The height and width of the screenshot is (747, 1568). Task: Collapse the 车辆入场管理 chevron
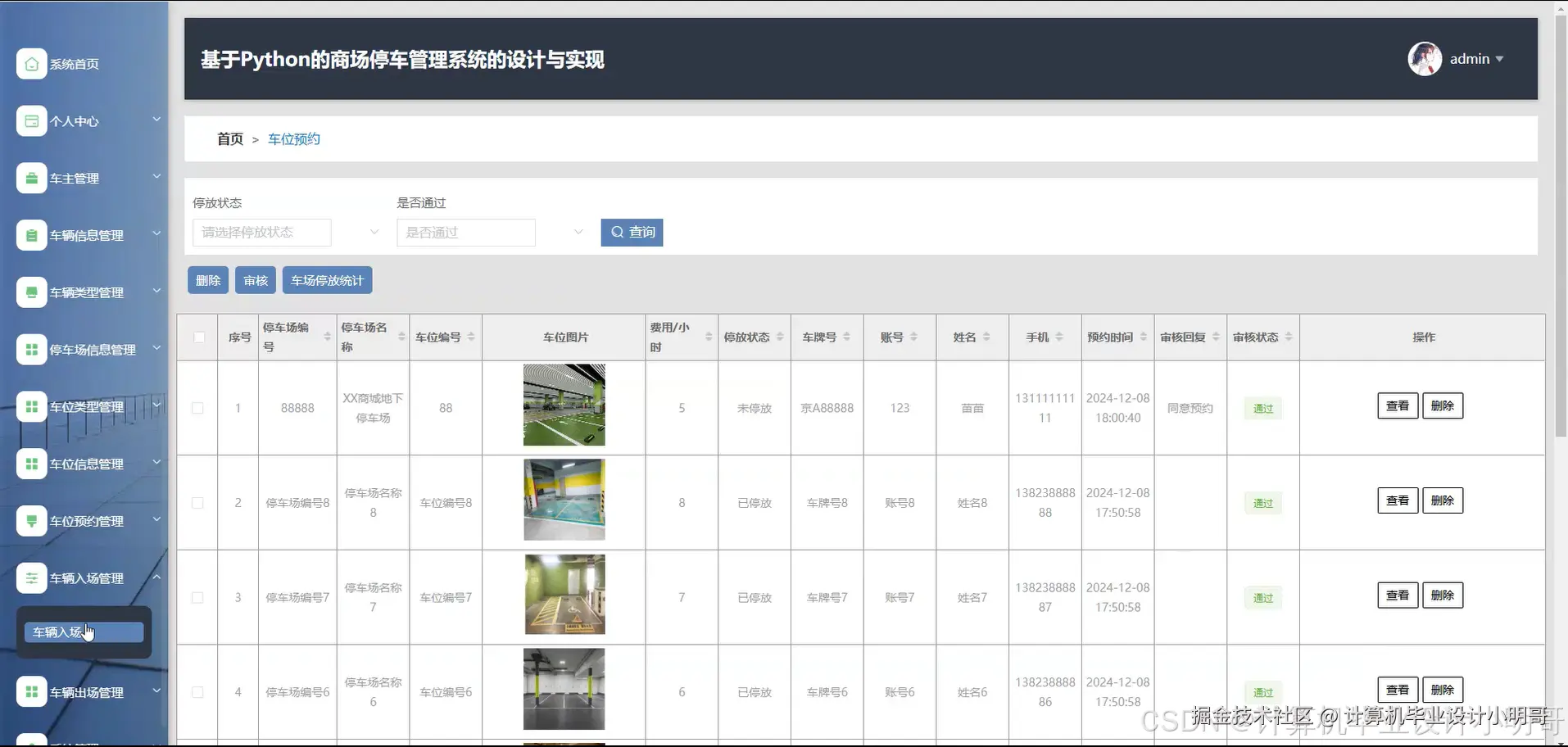coord(156,577)
